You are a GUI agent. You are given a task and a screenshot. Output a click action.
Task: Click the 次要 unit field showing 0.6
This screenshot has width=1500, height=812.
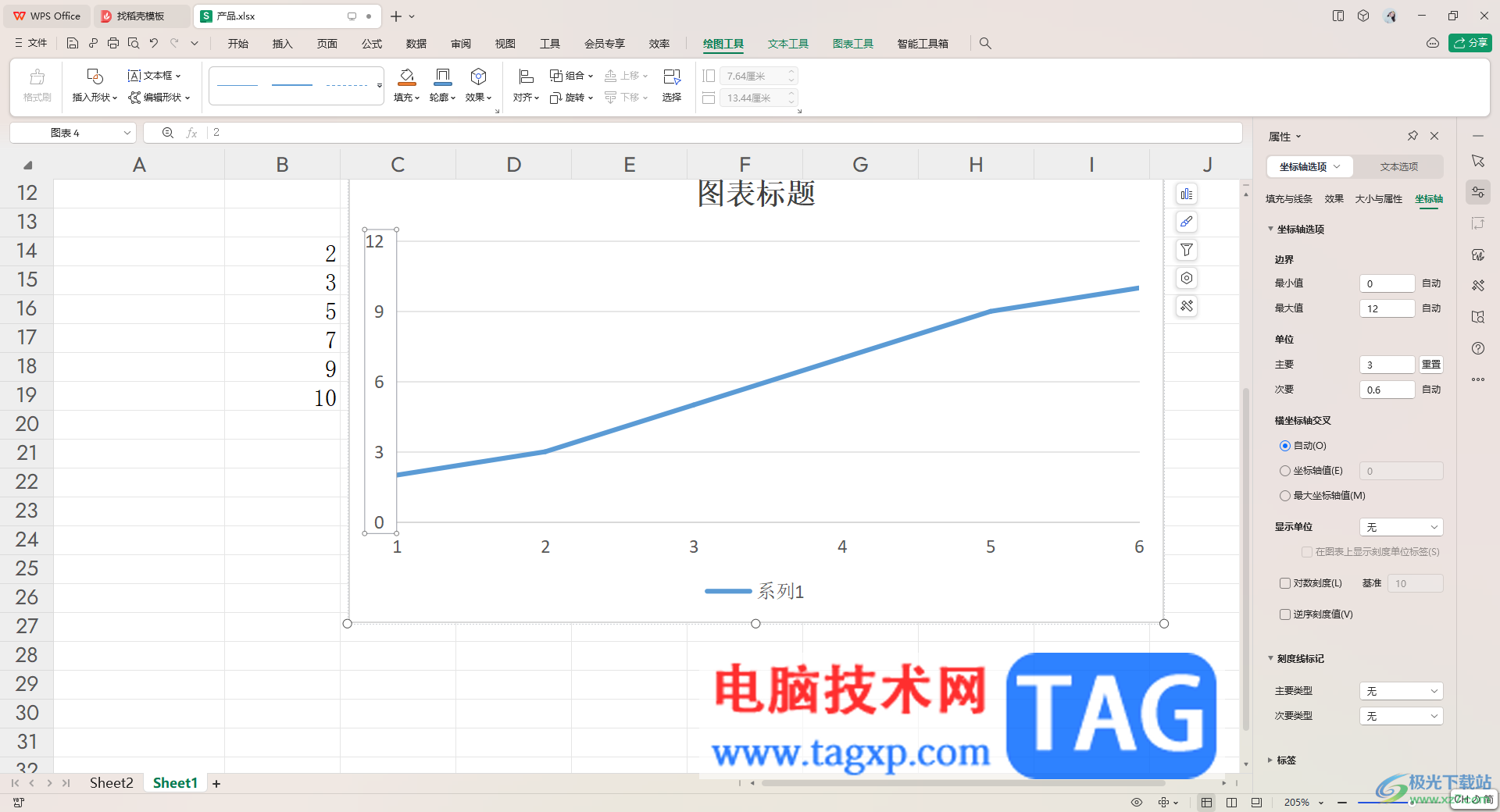pyautogui.click(x=1387, y=390)
